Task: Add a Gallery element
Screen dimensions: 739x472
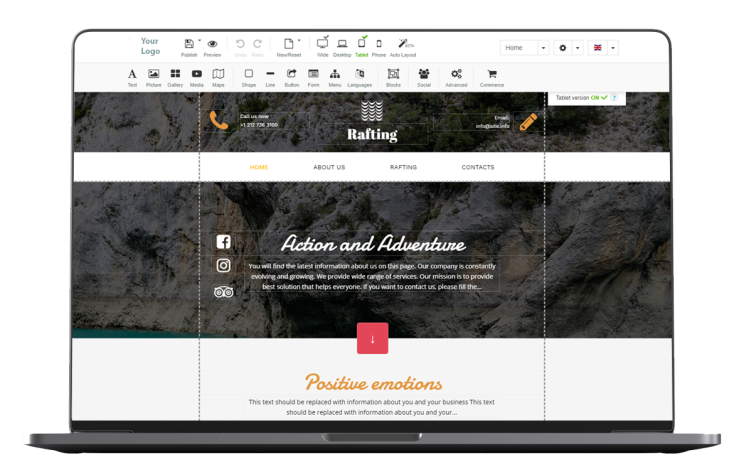Action: click(175, 74)
